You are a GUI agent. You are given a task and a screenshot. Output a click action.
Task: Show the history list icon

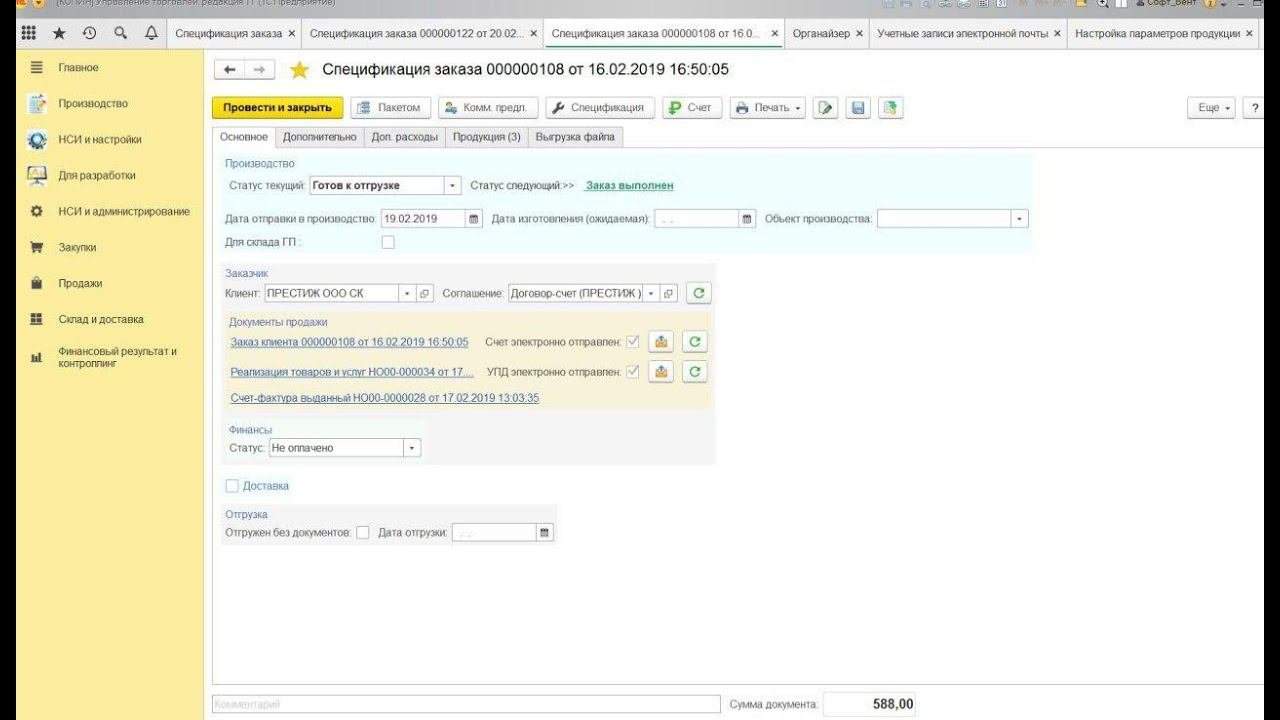[x=89, y=33]
